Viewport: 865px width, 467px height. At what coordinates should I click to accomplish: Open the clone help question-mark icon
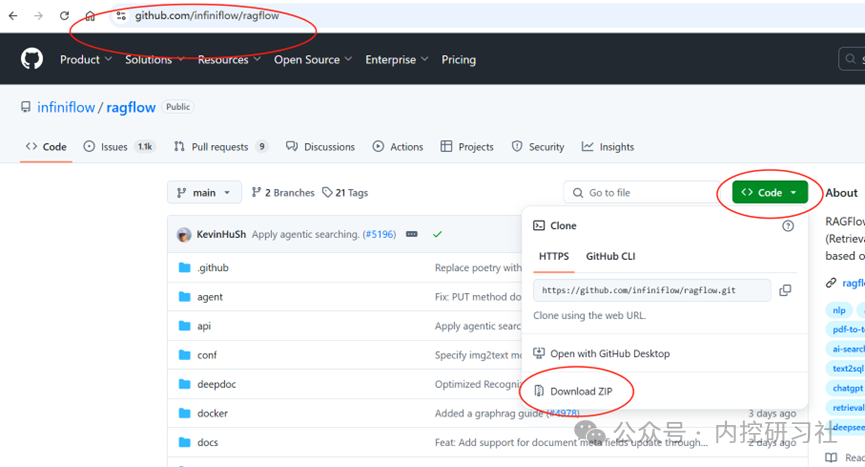pos(788,226)
